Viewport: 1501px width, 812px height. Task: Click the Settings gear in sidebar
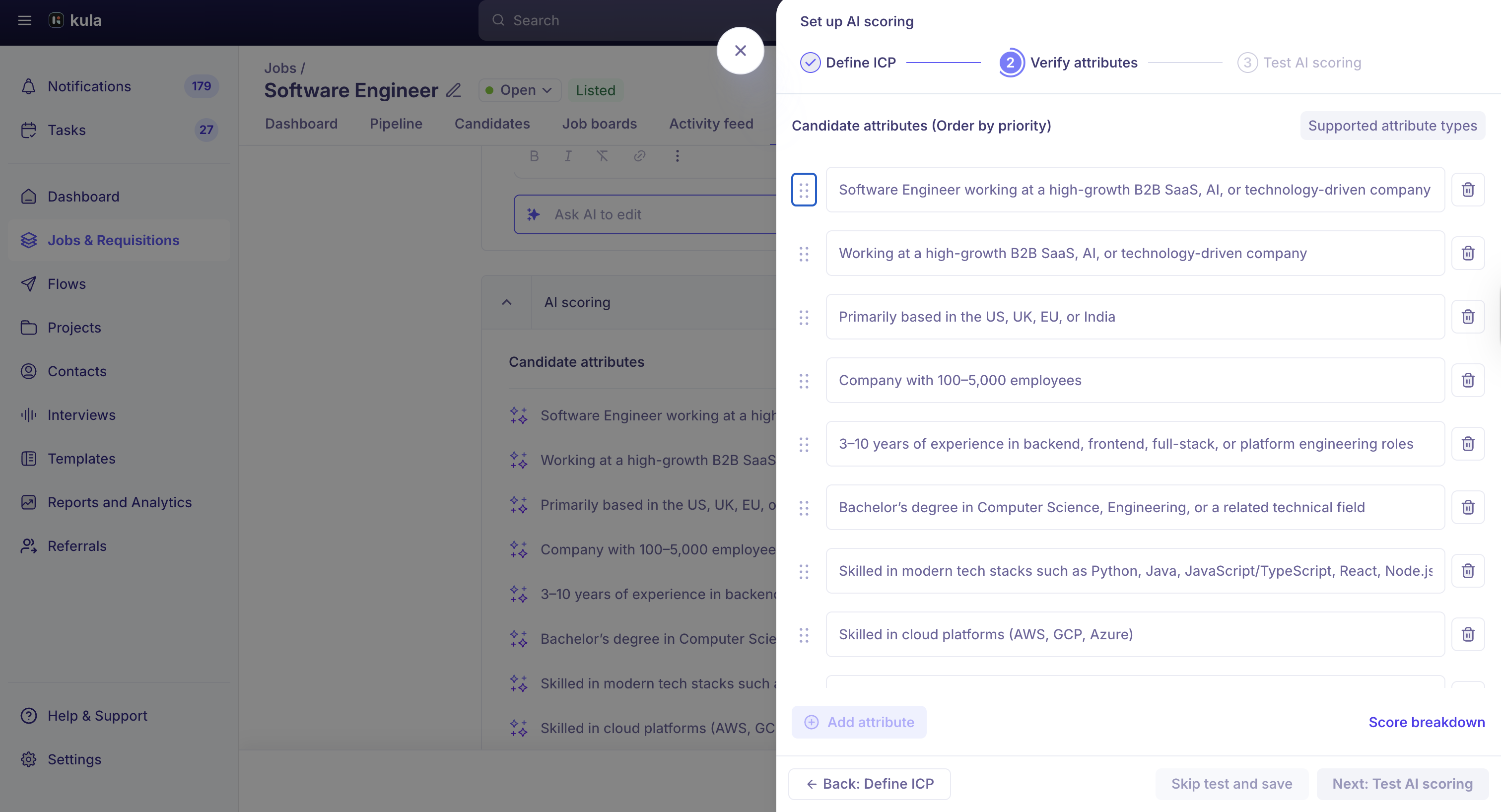click(29, 759)
